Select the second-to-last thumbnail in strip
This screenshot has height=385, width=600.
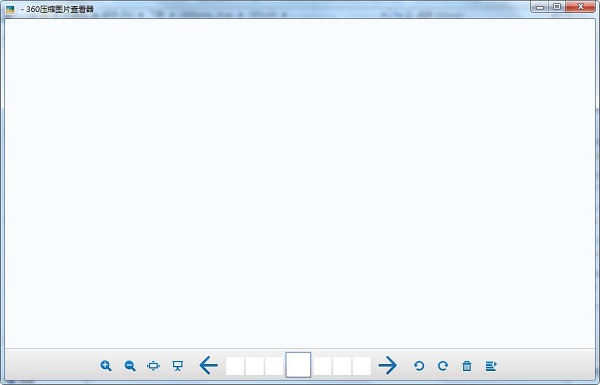click(342, 366)
